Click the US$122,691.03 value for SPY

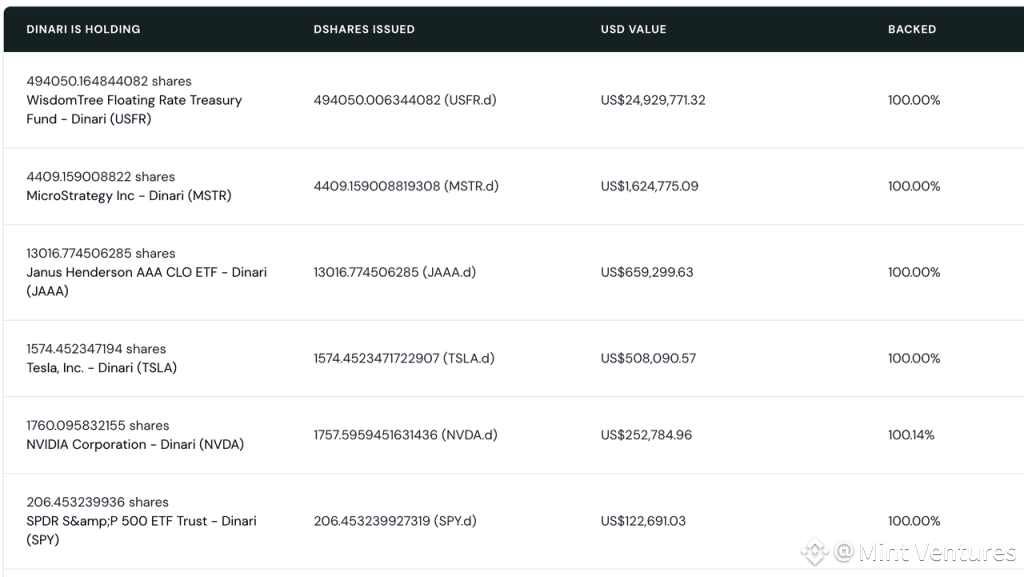pyautogui.click(x=643, y=521)
